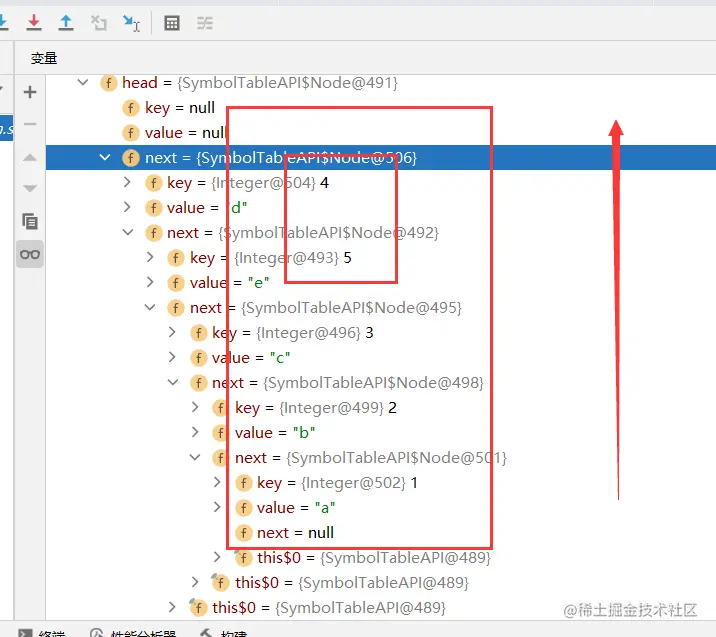Click the duplicate watch copy icon

tap(30, 221)
